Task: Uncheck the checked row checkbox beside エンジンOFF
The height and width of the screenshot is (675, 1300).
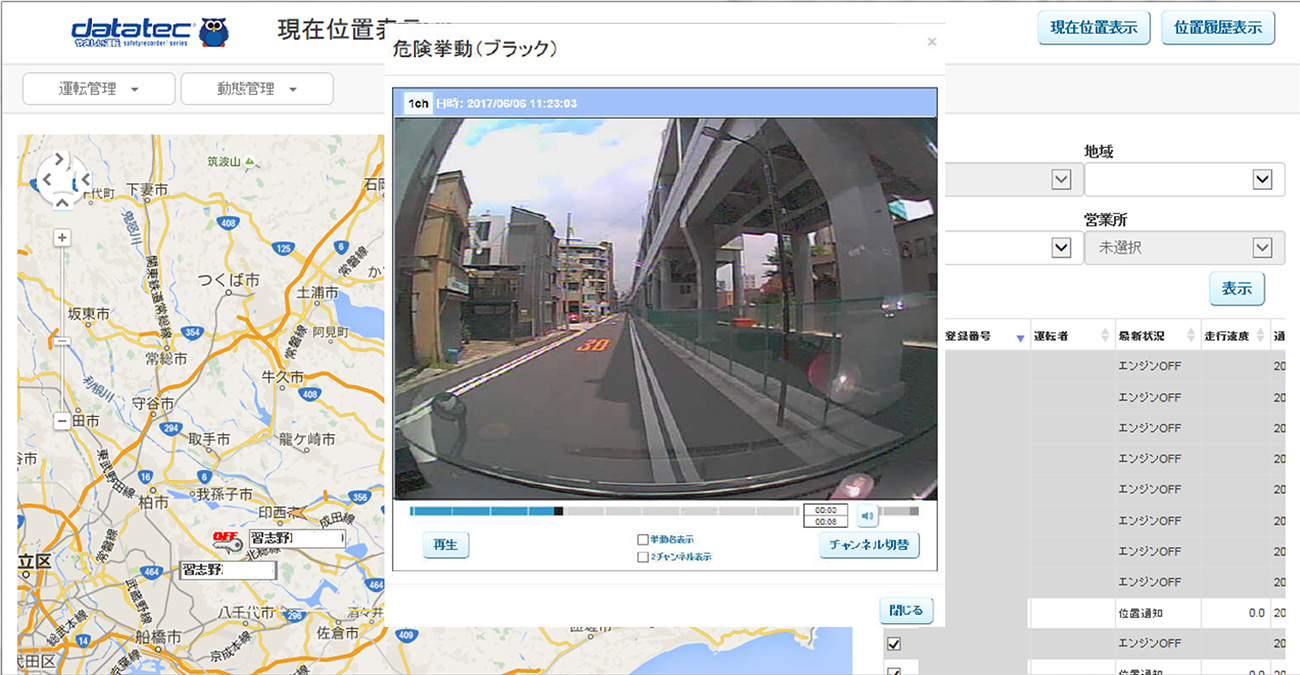Action: click(894, 644)
